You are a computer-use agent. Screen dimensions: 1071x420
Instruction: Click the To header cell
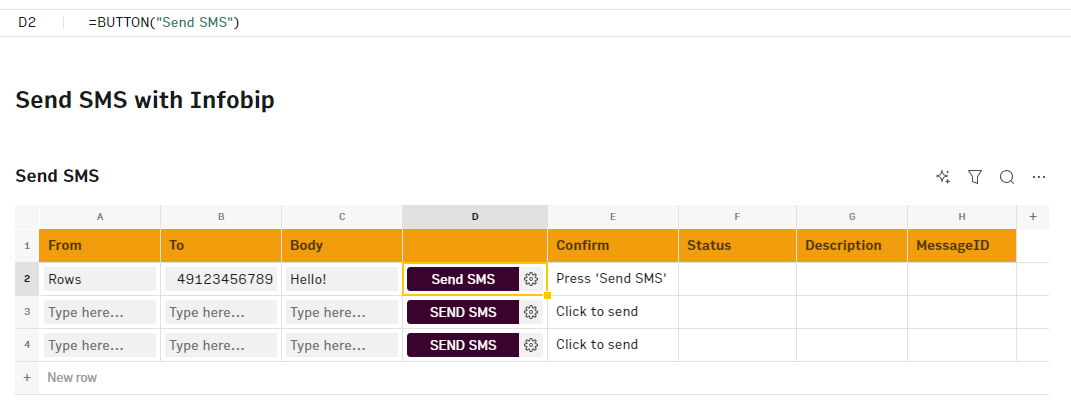(x=221, y=245)
